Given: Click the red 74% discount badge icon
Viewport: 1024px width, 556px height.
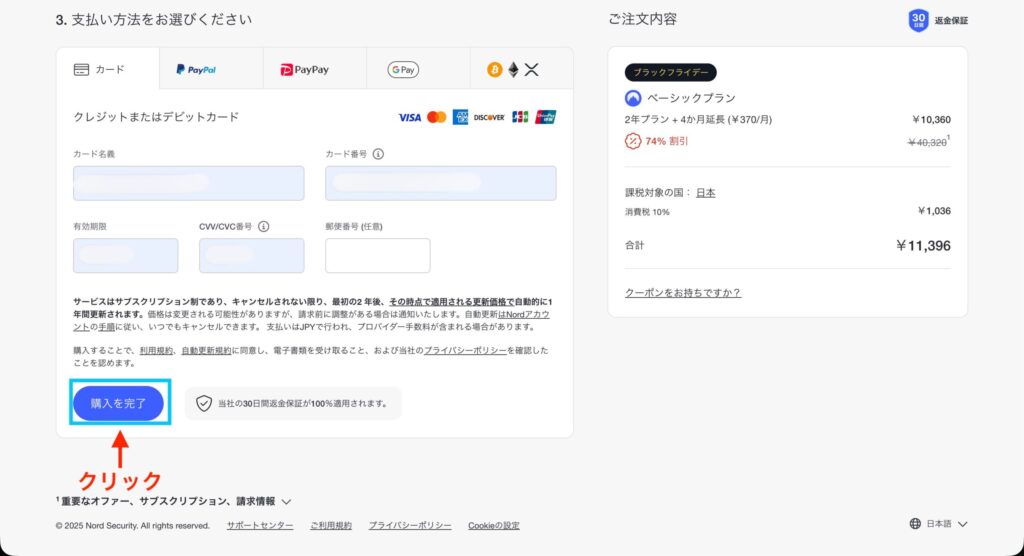Looking at the screenshot, I should [x=632, y=141].
